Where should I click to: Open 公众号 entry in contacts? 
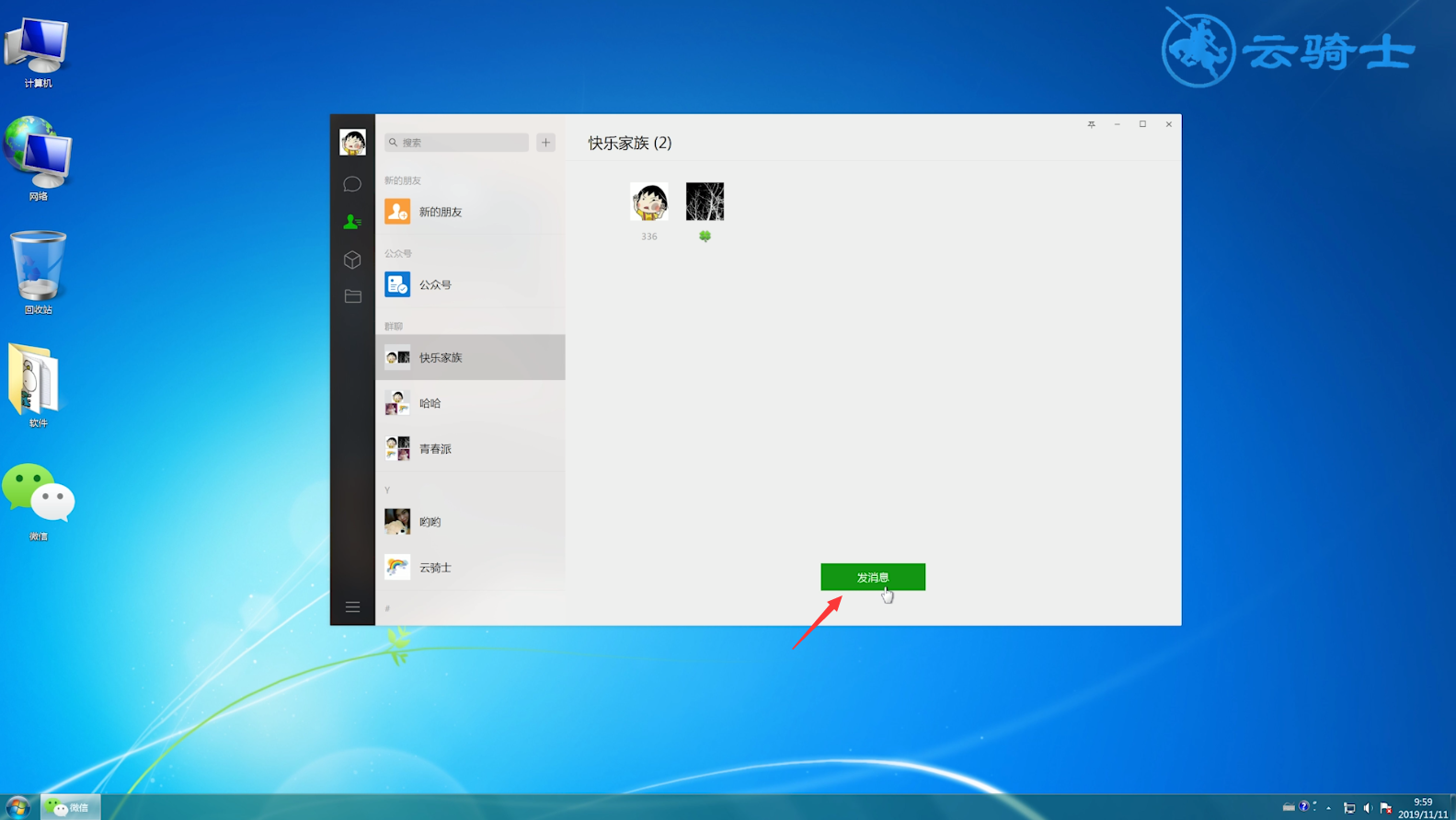click(x=470, y=284)
